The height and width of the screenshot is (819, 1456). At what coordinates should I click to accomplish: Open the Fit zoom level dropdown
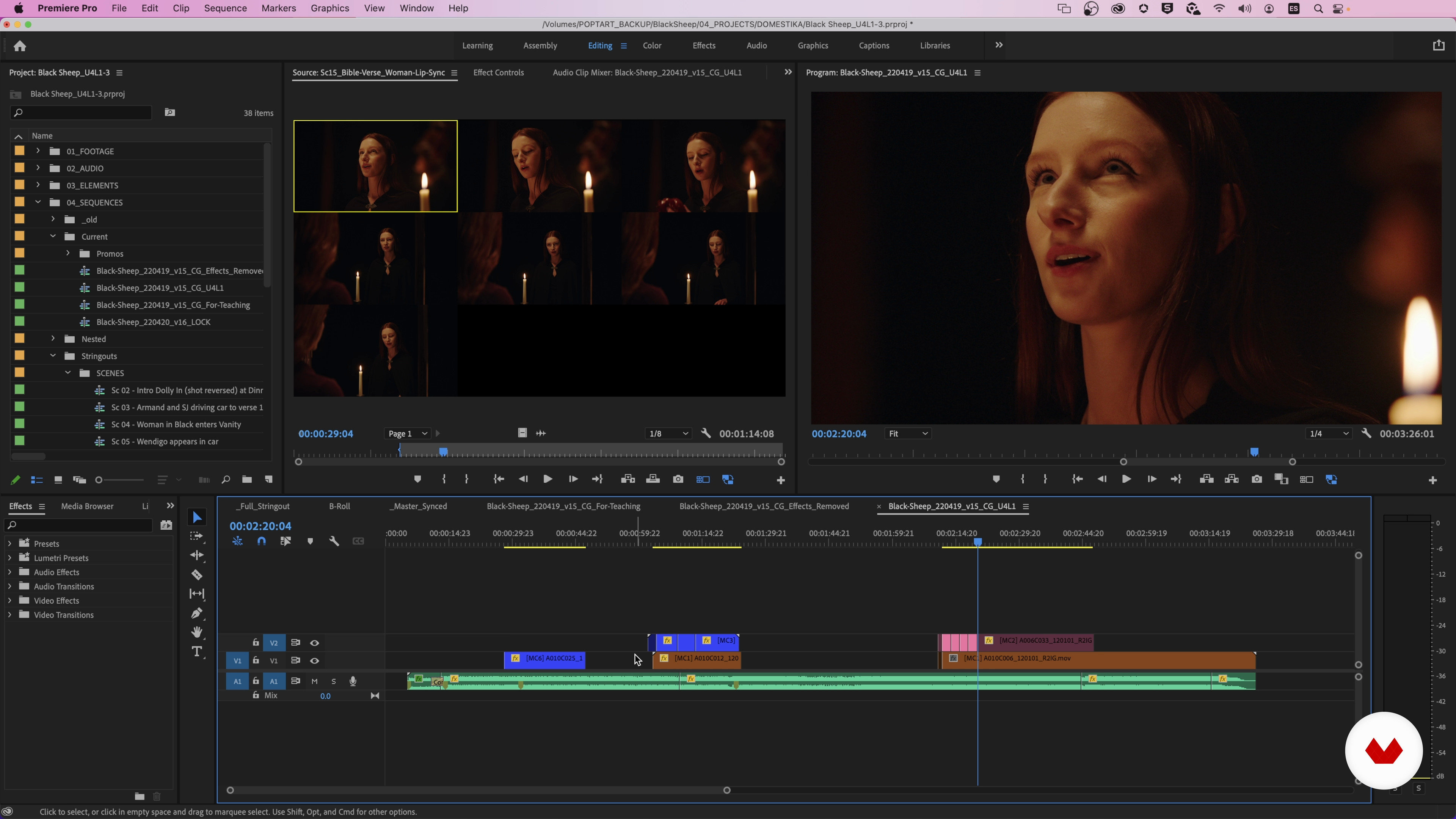click(908, 433)
